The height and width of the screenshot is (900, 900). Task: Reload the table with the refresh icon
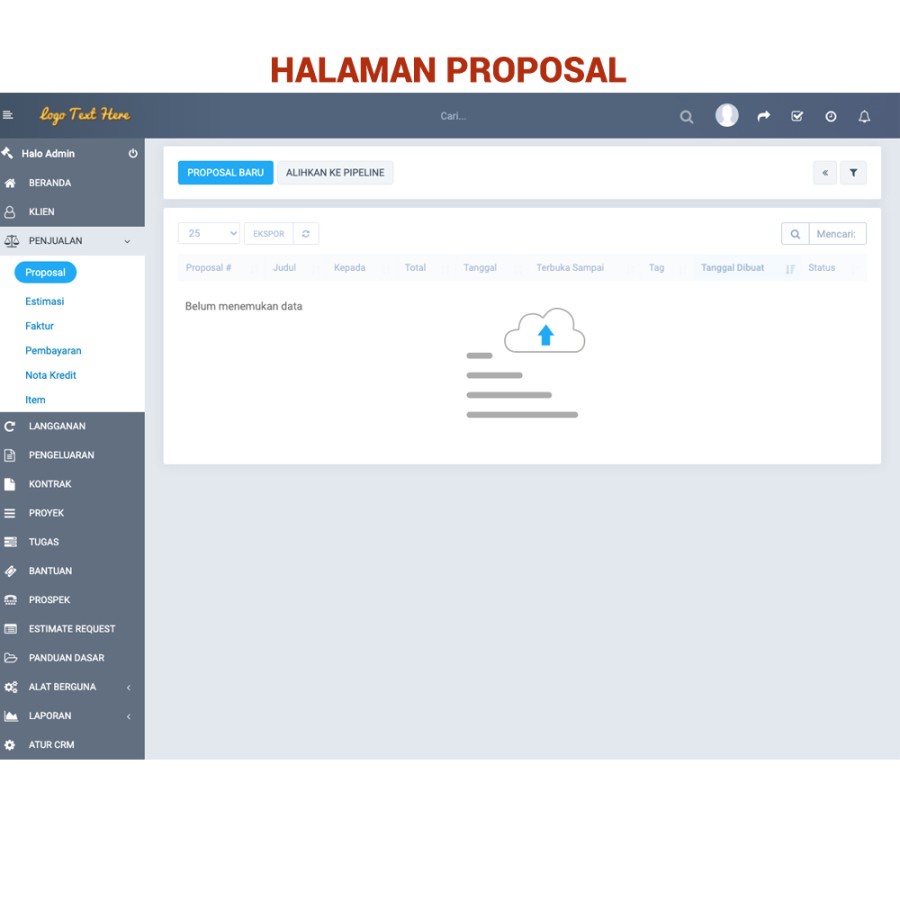306,234
